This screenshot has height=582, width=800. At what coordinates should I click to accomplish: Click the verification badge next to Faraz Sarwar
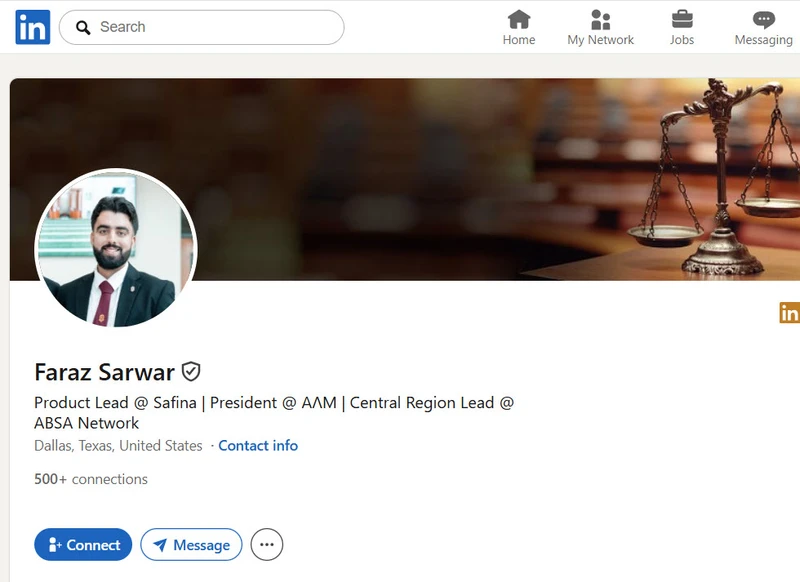click(190, 371)
